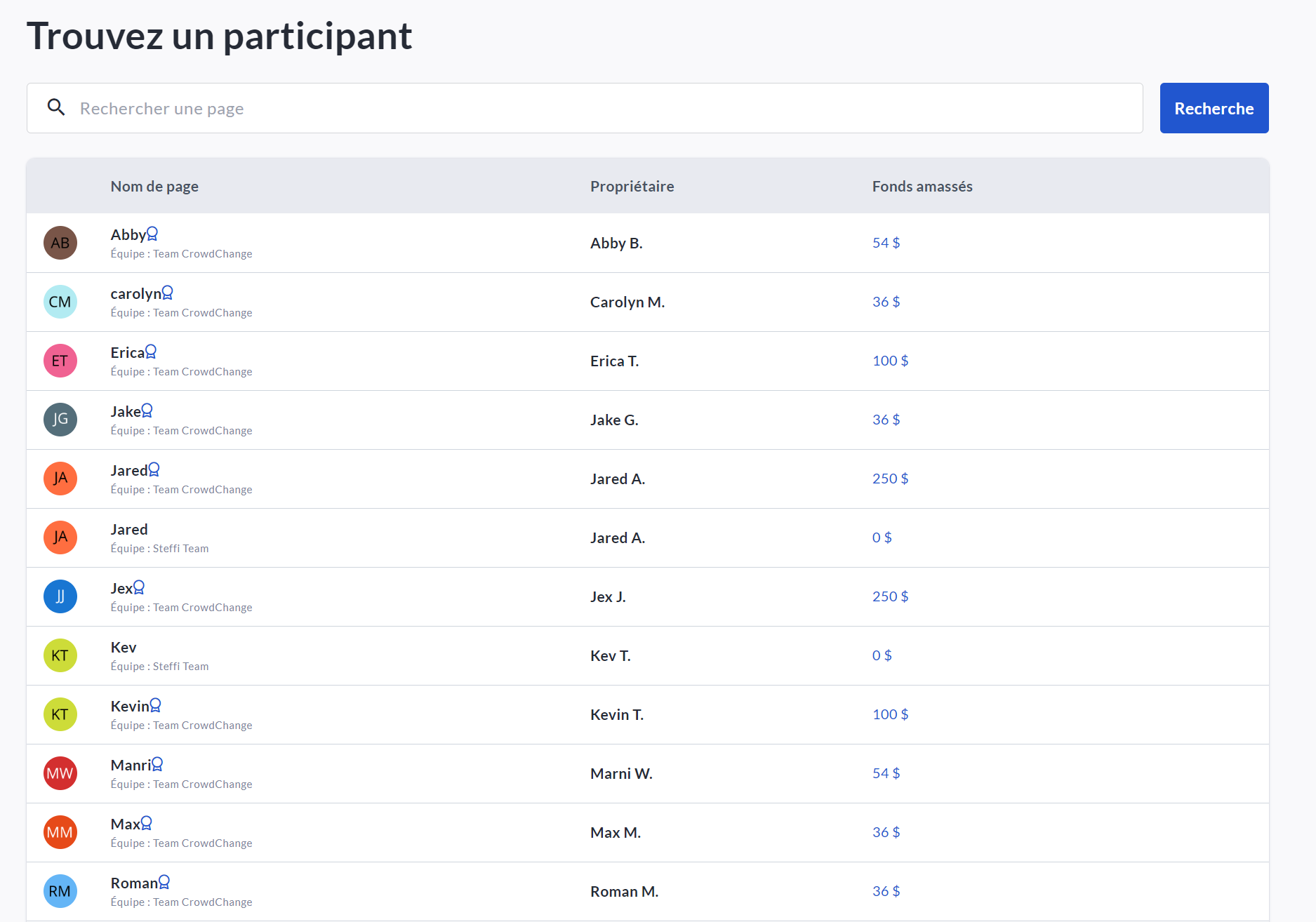This screenshot has width=1316, height=922.
Task: Click the 'Fonds amassés' column header
Action: point(922,187)
